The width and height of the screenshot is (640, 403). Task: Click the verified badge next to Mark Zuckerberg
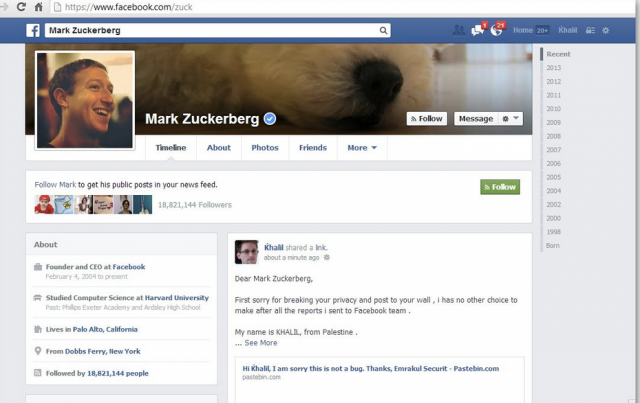[x=270, y=119]
